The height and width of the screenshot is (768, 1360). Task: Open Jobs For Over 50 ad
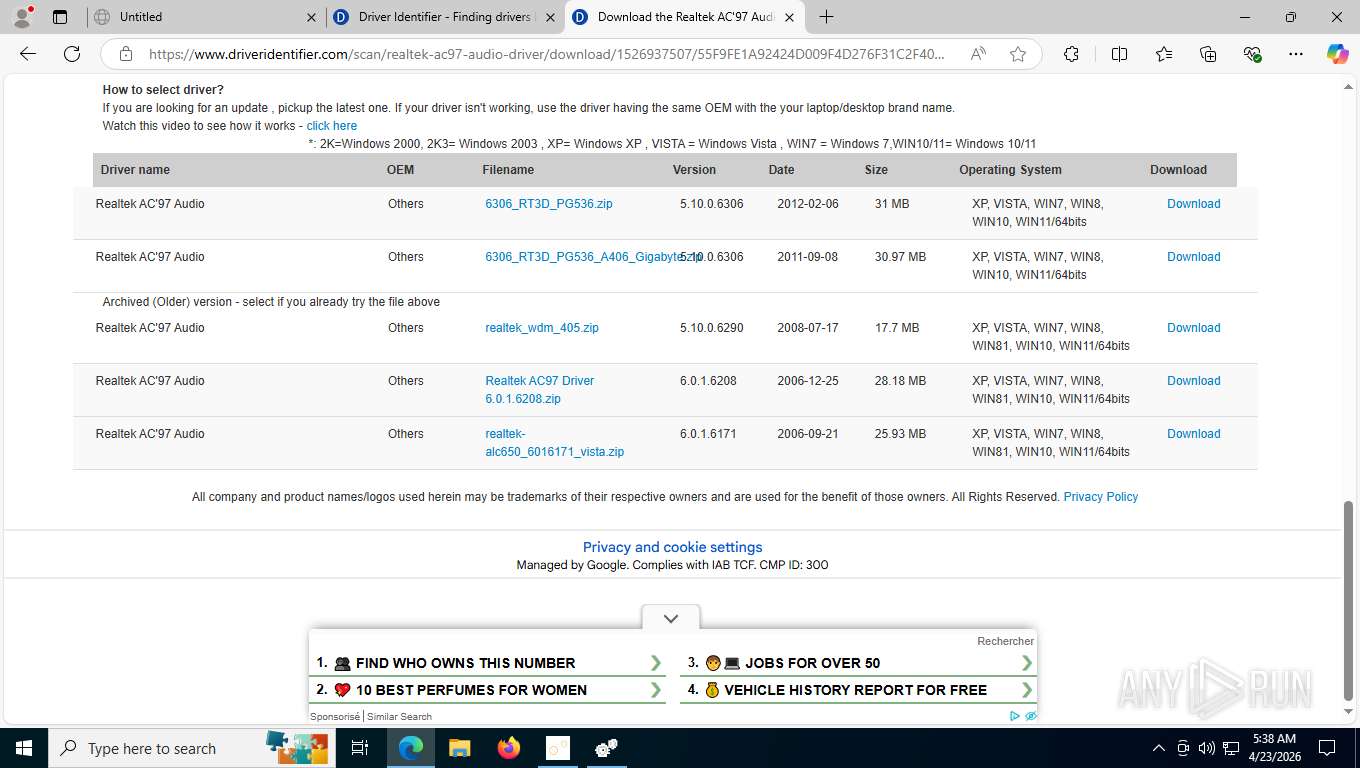coord(859,663)
